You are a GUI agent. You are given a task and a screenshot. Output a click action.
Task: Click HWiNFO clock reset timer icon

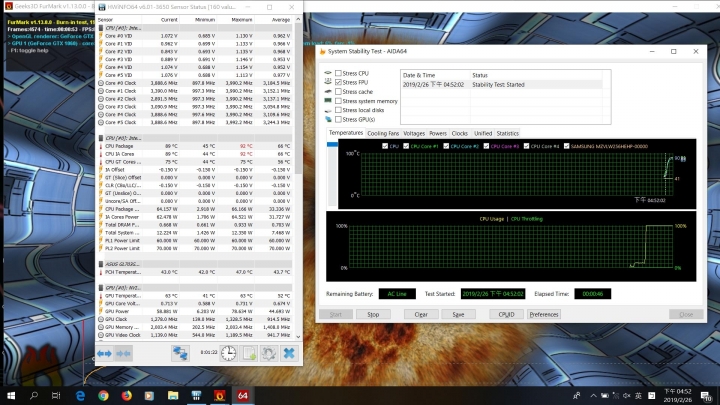click(x=229, y=353)
